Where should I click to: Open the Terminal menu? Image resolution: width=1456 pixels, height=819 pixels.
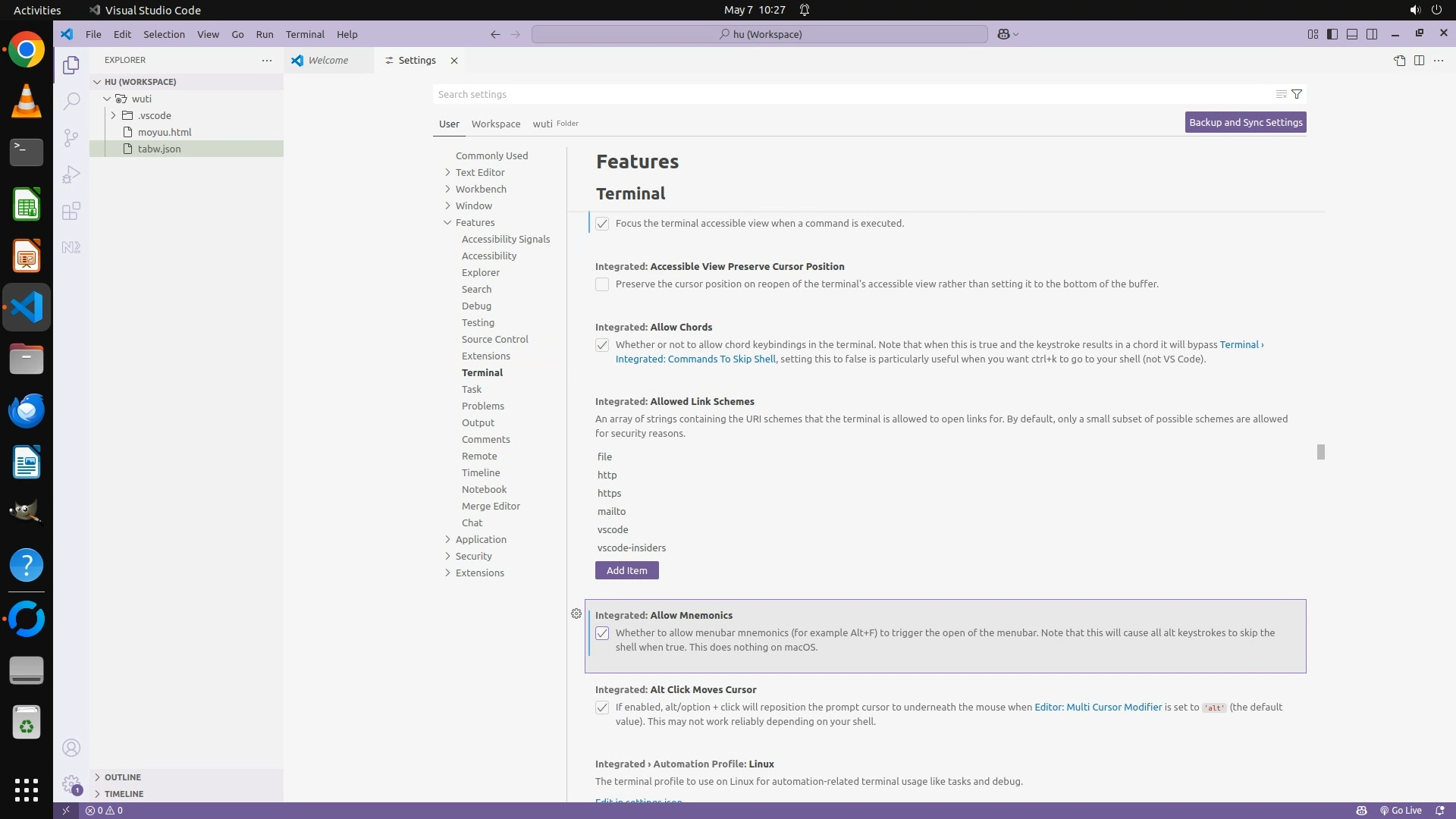(305, 34)
